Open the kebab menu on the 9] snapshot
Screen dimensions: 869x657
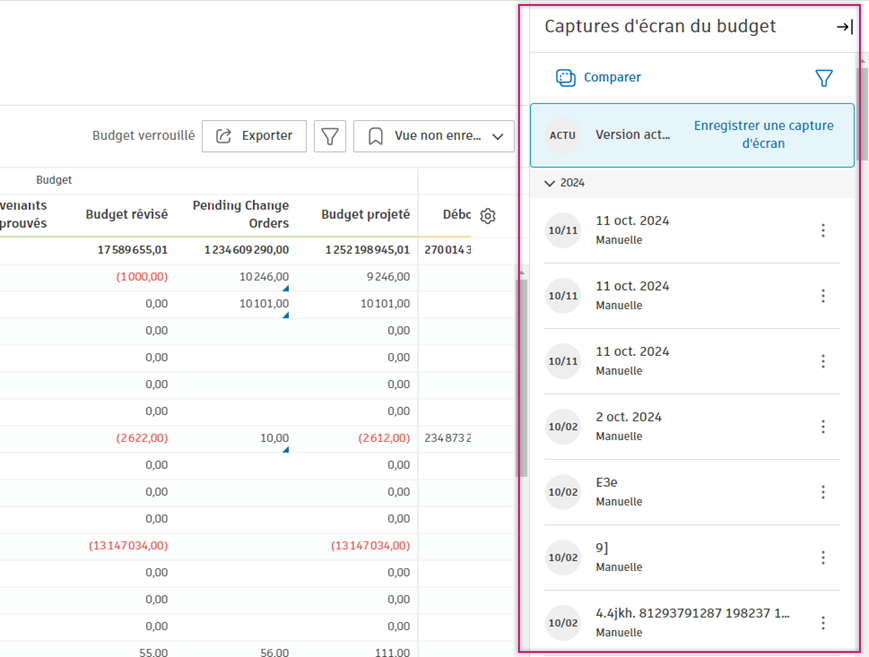823,557
